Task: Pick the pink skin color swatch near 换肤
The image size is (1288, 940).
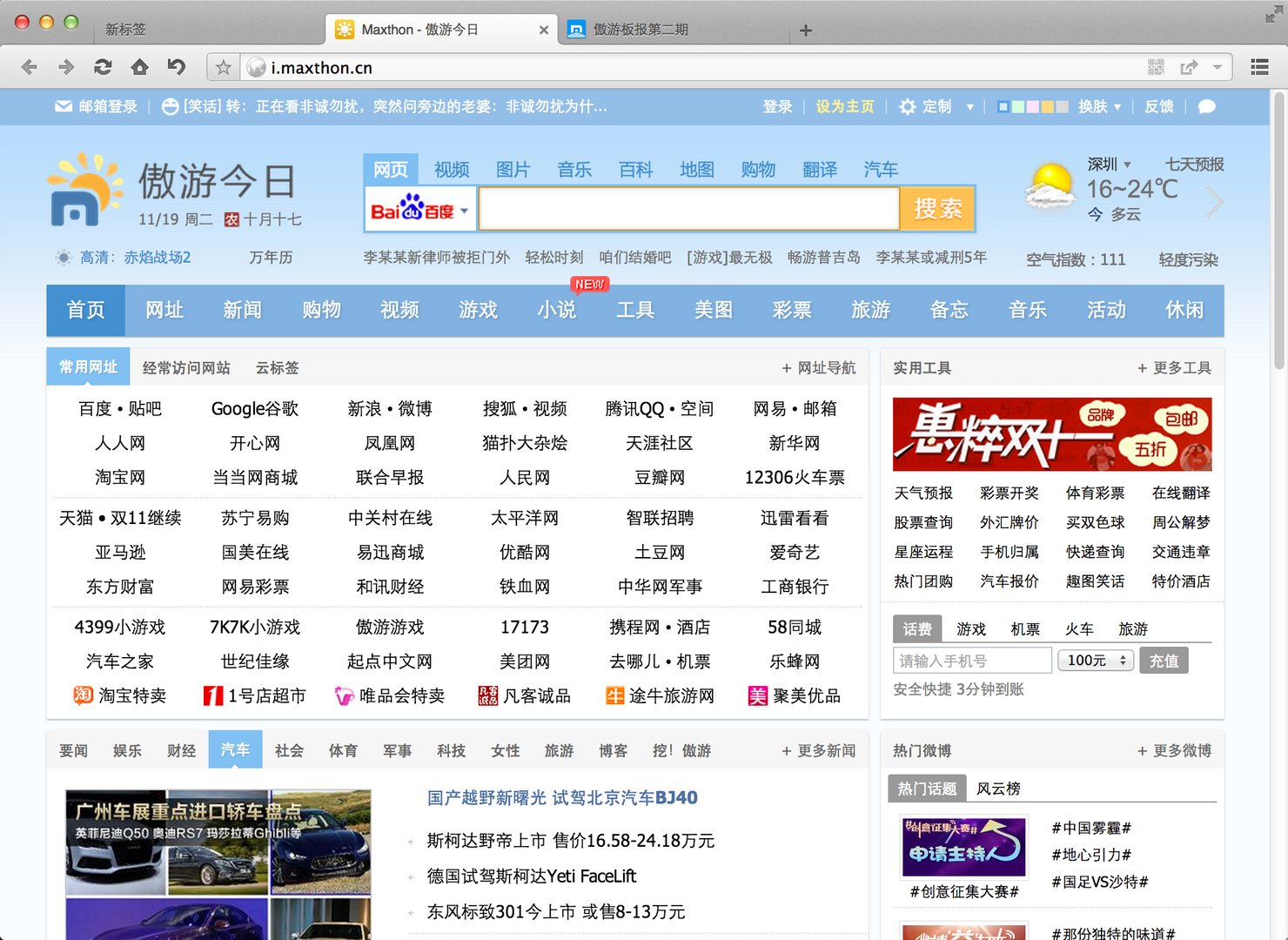Action: (x=1032, y=105)
